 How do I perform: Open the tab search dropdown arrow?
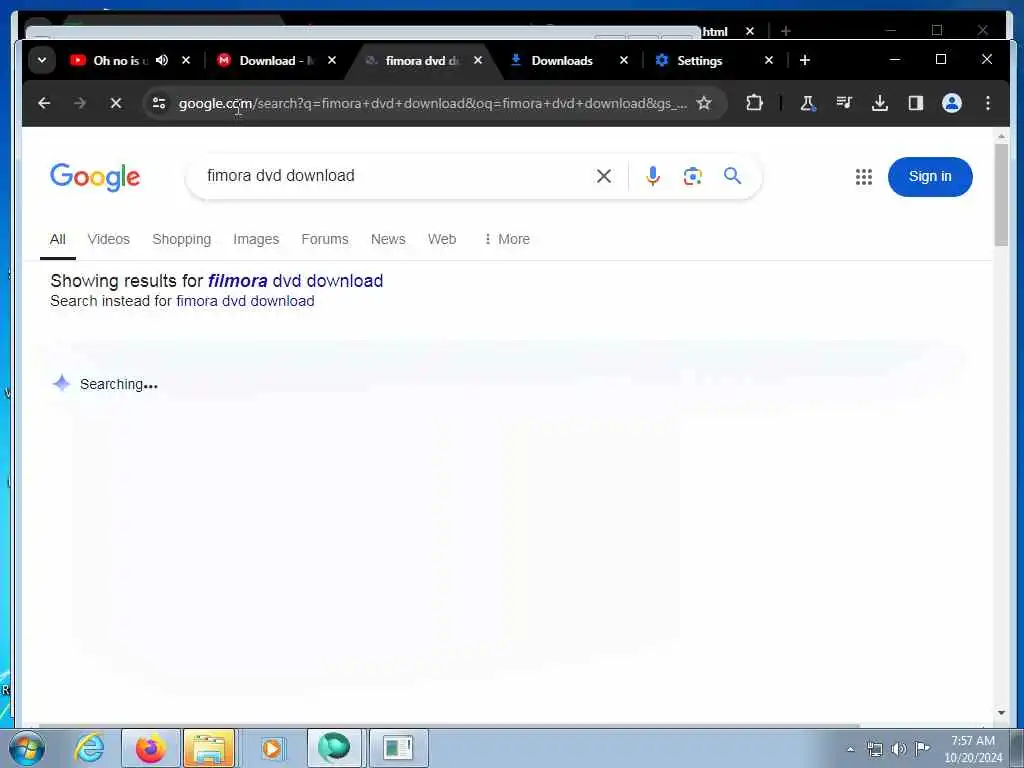[x=42, y=60]
